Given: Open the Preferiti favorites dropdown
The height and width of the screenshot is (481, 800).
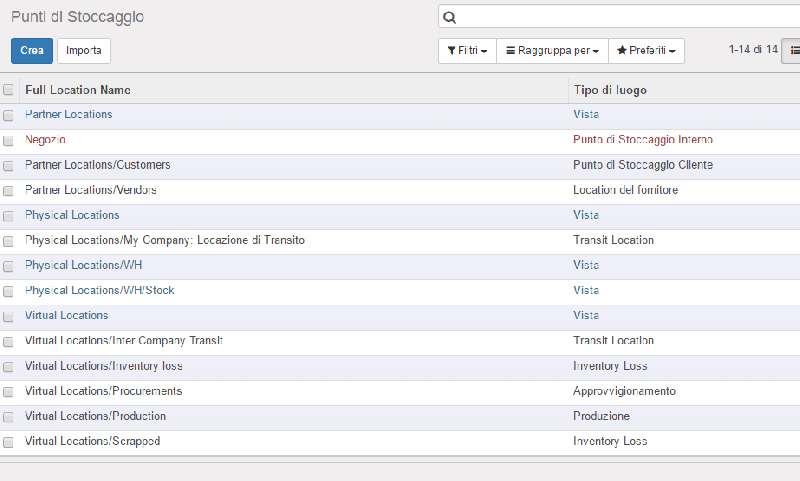Looking at the screenshot, I should point(646,50).
